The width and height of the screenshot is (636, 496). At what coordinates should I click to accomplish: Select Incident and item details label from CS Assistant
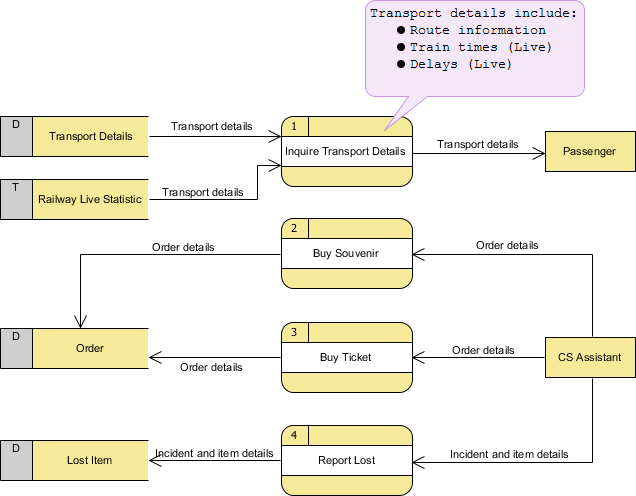[509, 454]
